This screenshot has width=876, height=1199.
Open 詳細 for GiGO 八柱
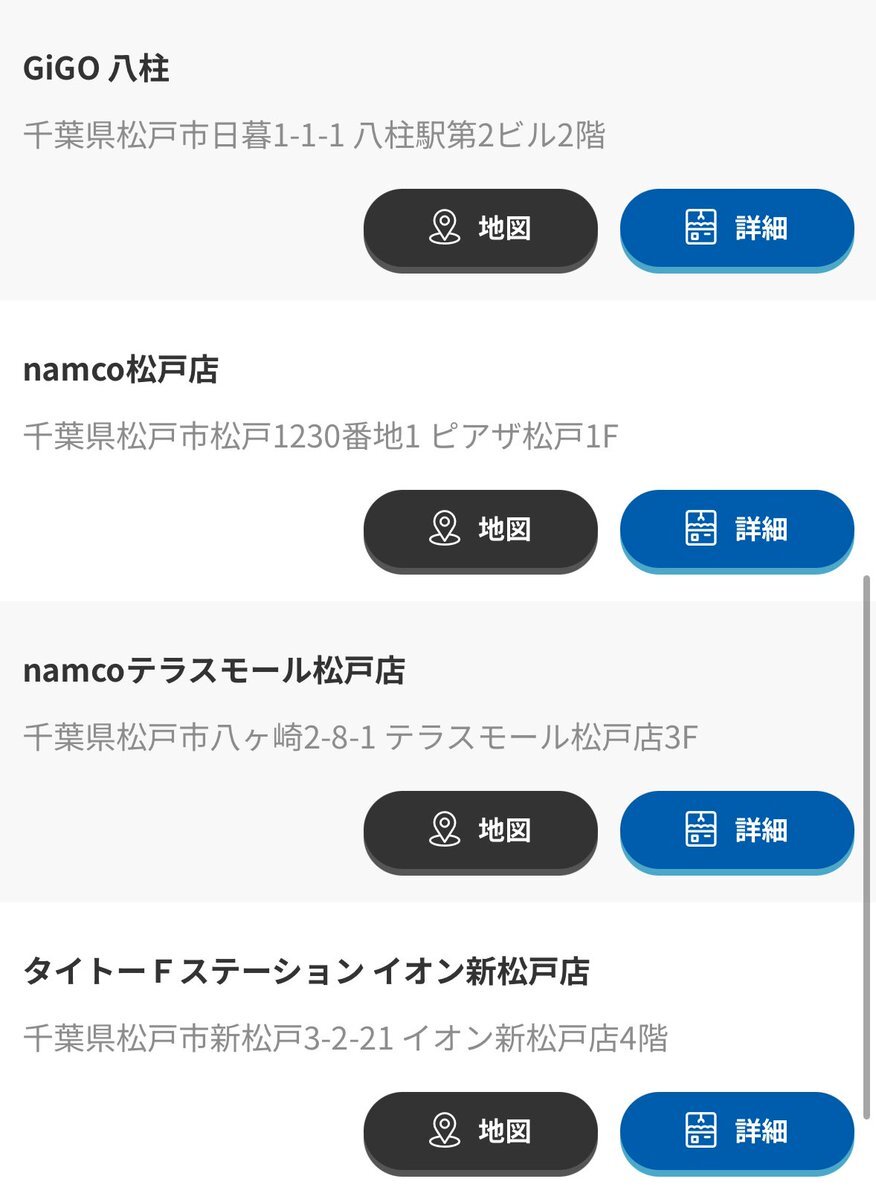coord(737,229)
